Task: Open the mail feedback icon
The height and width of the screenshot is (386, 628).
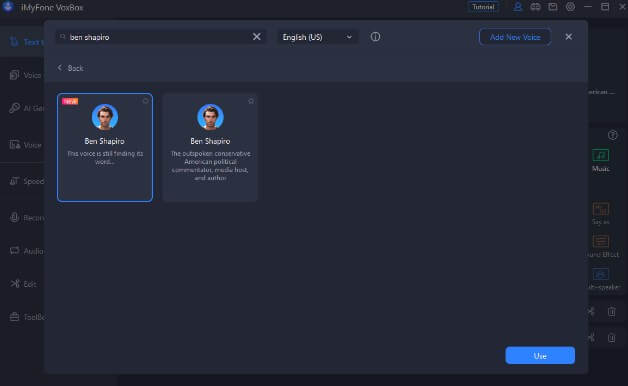Action: click(x=553, y=7)
